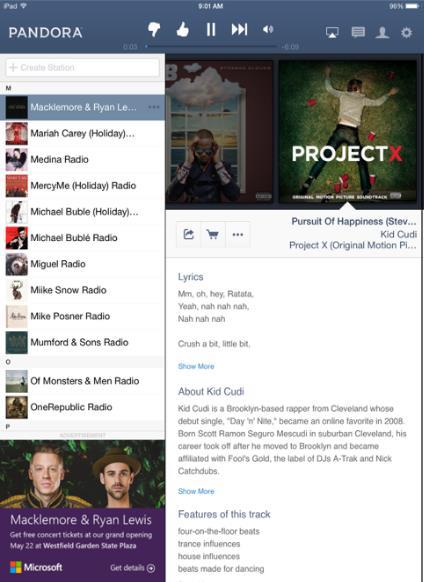This screenshot has height=582, width=424.
Task: Pause the current song
Action: [x=211, y=29]
